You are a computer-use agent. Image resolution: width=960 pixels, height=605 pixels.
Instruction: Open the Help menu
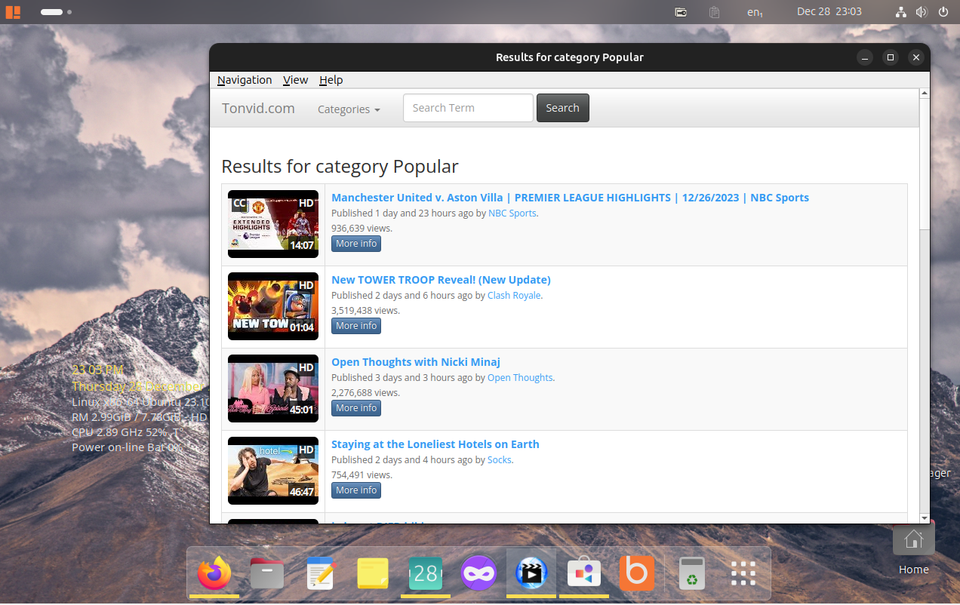331,80
